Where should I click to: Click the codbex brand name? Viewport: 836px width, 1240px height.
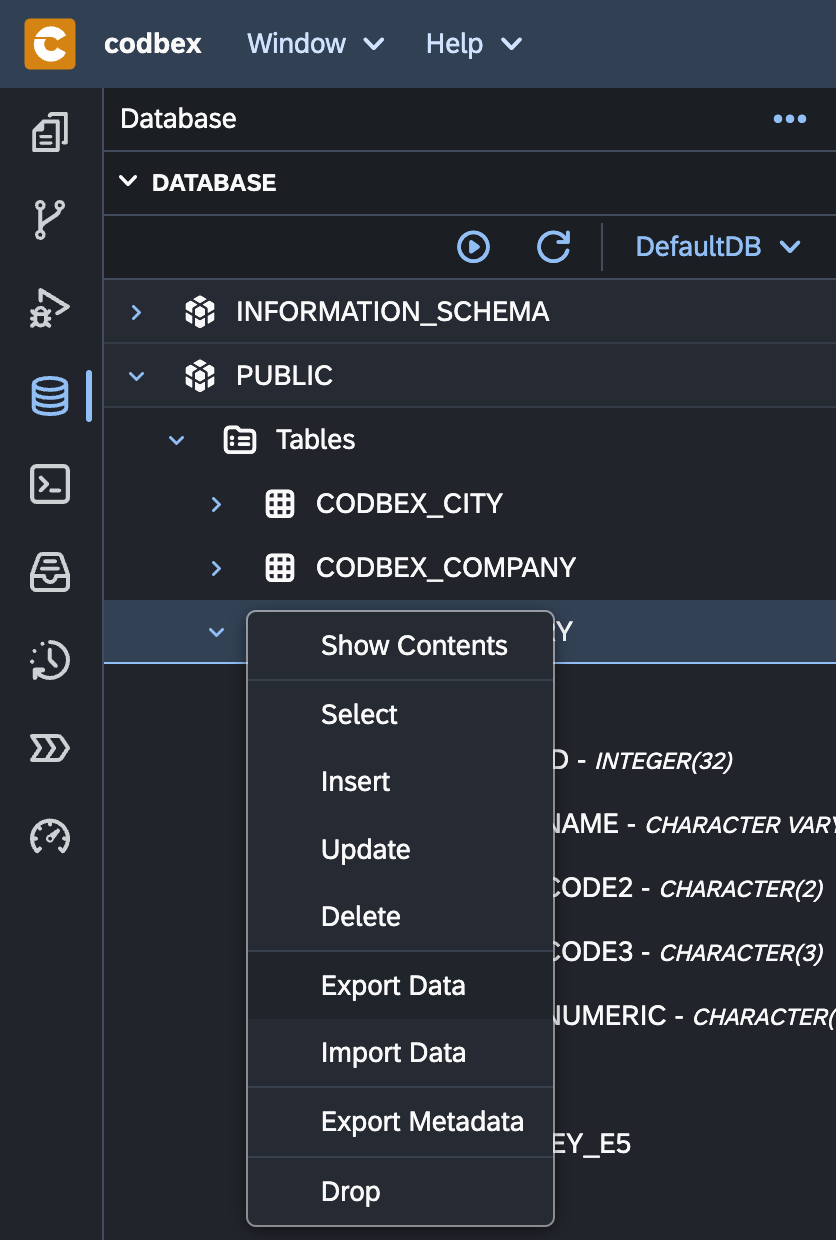pyautogui.click(x=153, y=44)
